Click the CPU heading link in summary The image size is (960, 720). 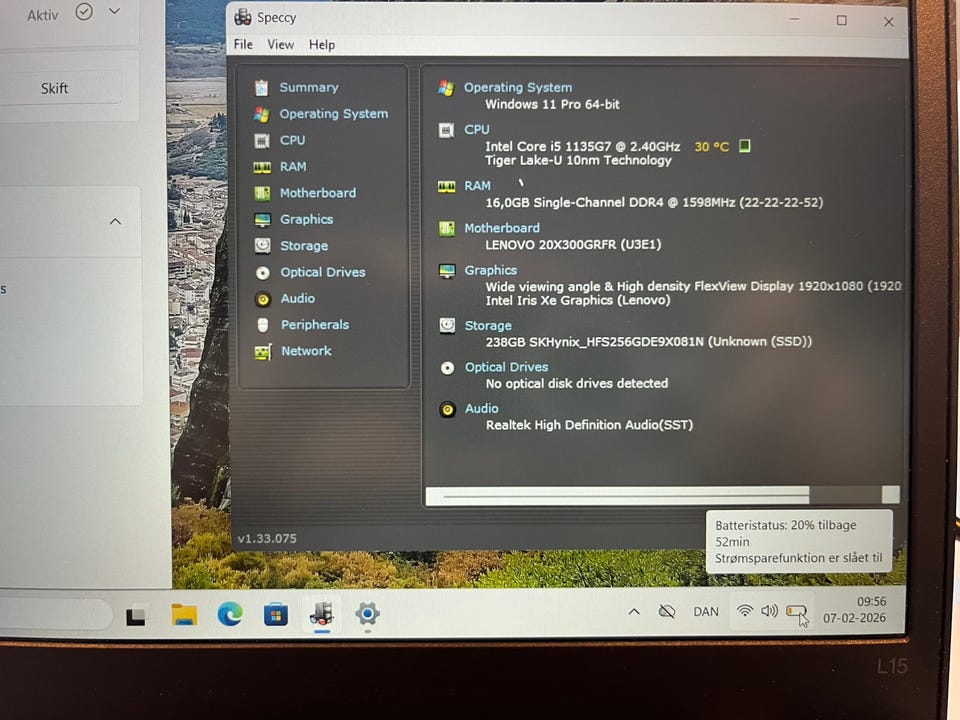coord(476,130)
